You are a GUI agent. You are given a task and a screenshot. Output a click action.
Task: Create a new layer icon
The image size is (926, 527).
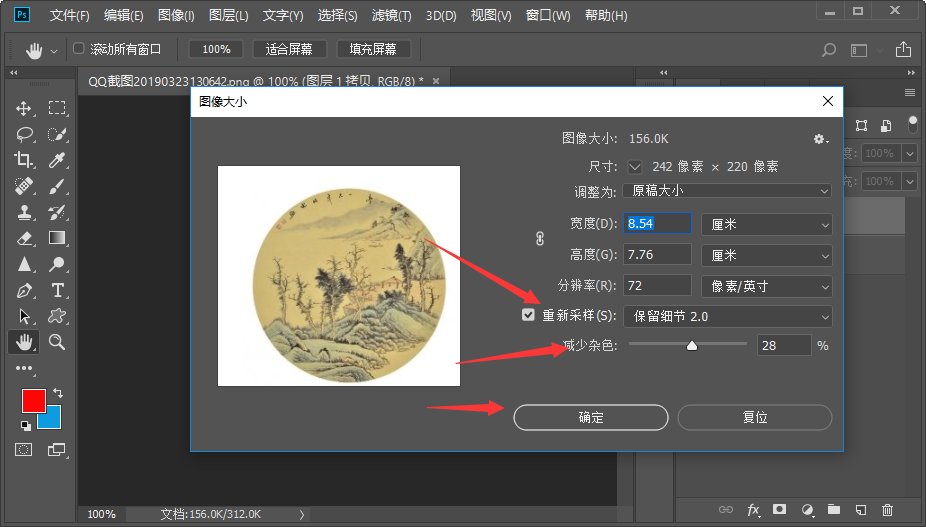861,509
